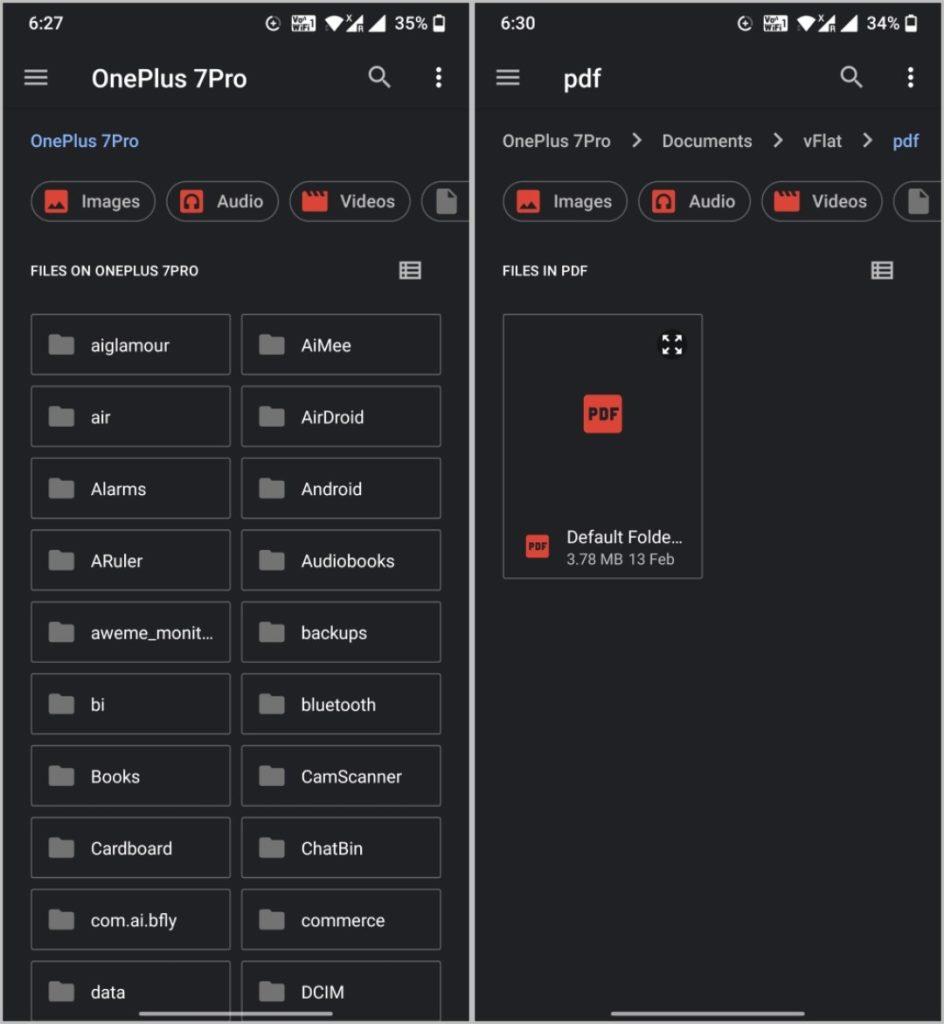
Task: Tap home gesture bar on pdf screen
Action: click(x=708, y=1014)
